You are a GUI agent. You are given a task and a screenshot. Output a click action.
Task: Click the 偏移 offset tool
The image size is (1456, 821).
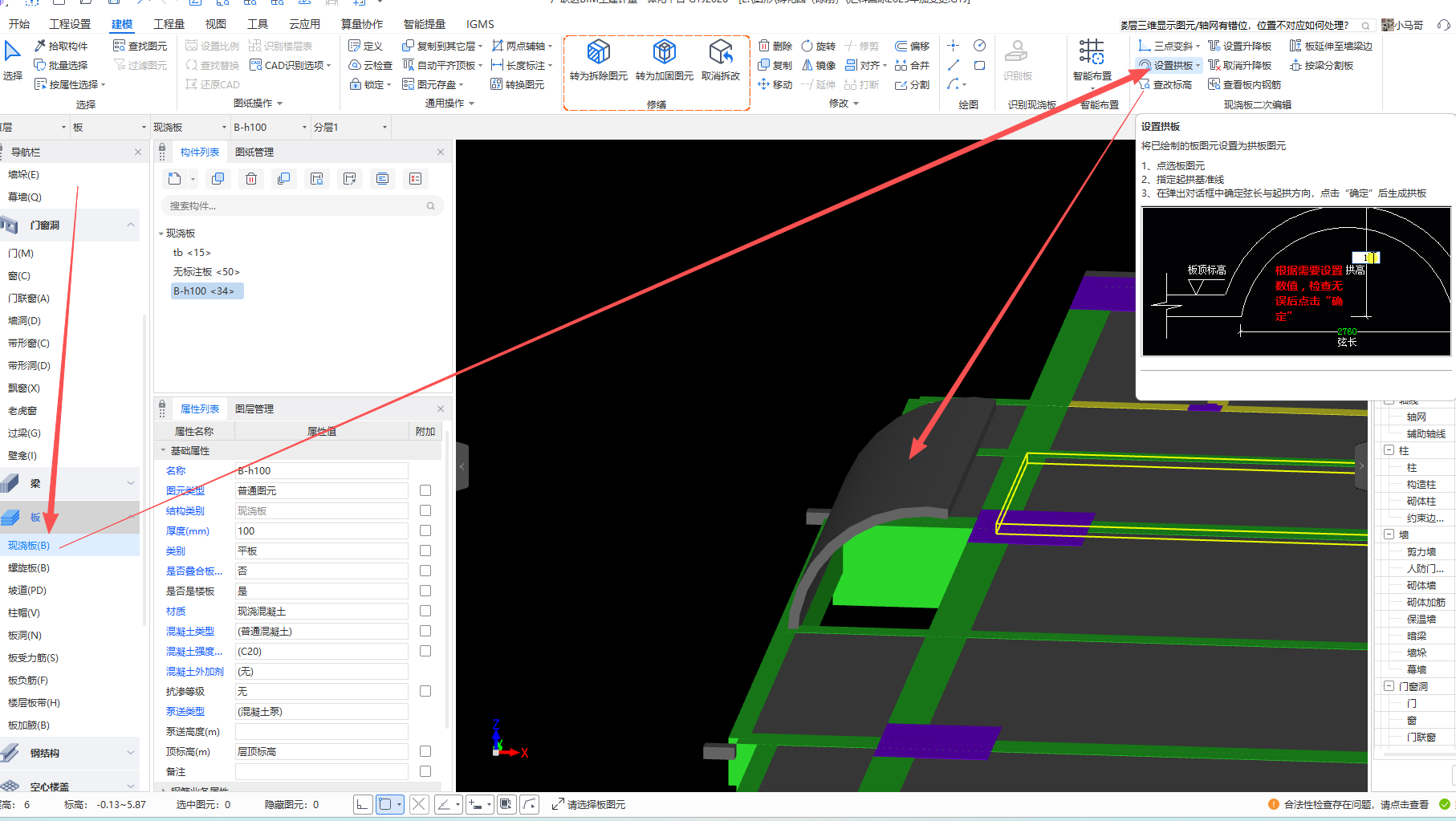point(913,46)
